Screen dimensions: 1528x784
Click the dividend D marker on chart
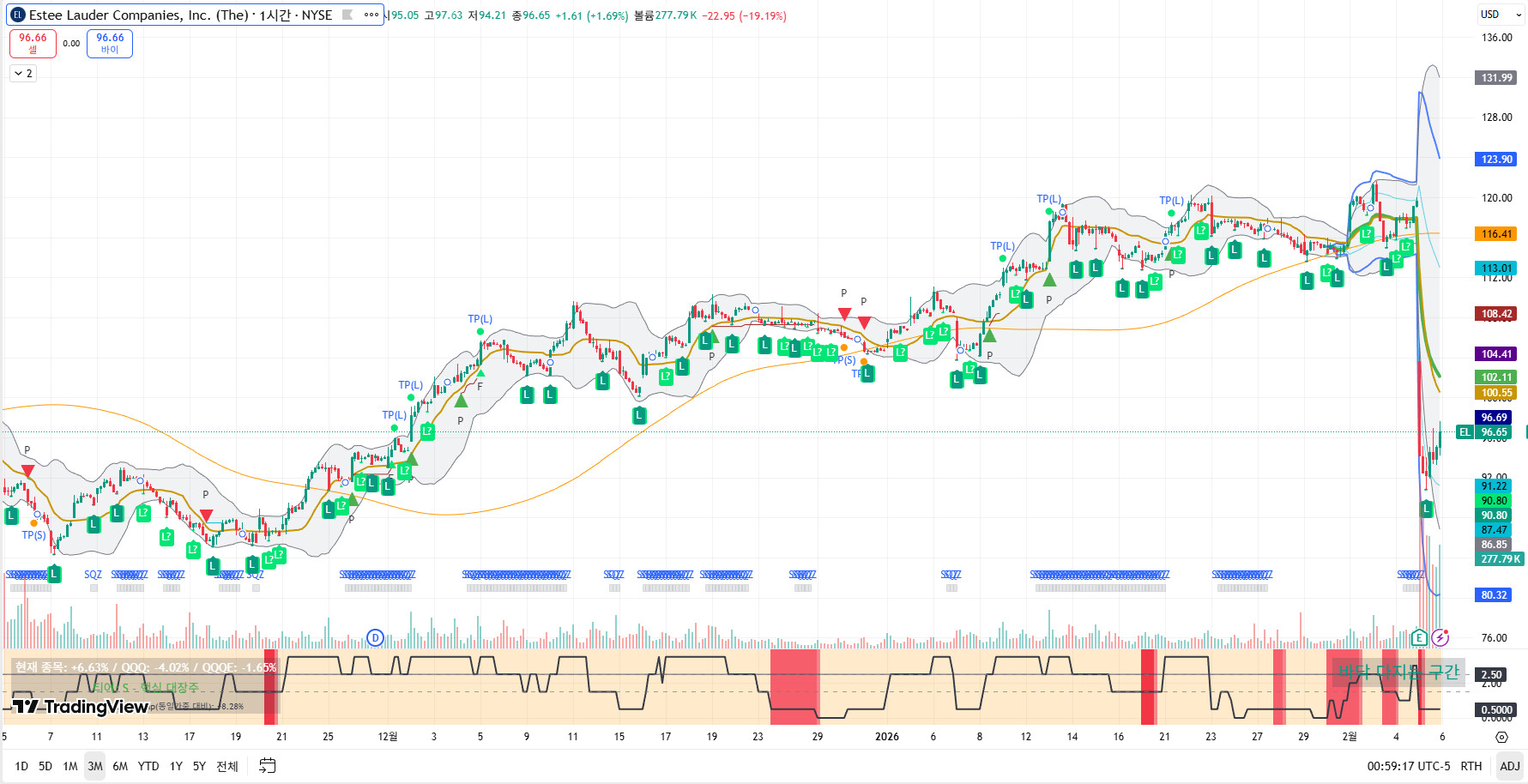[x=375, y=637]
